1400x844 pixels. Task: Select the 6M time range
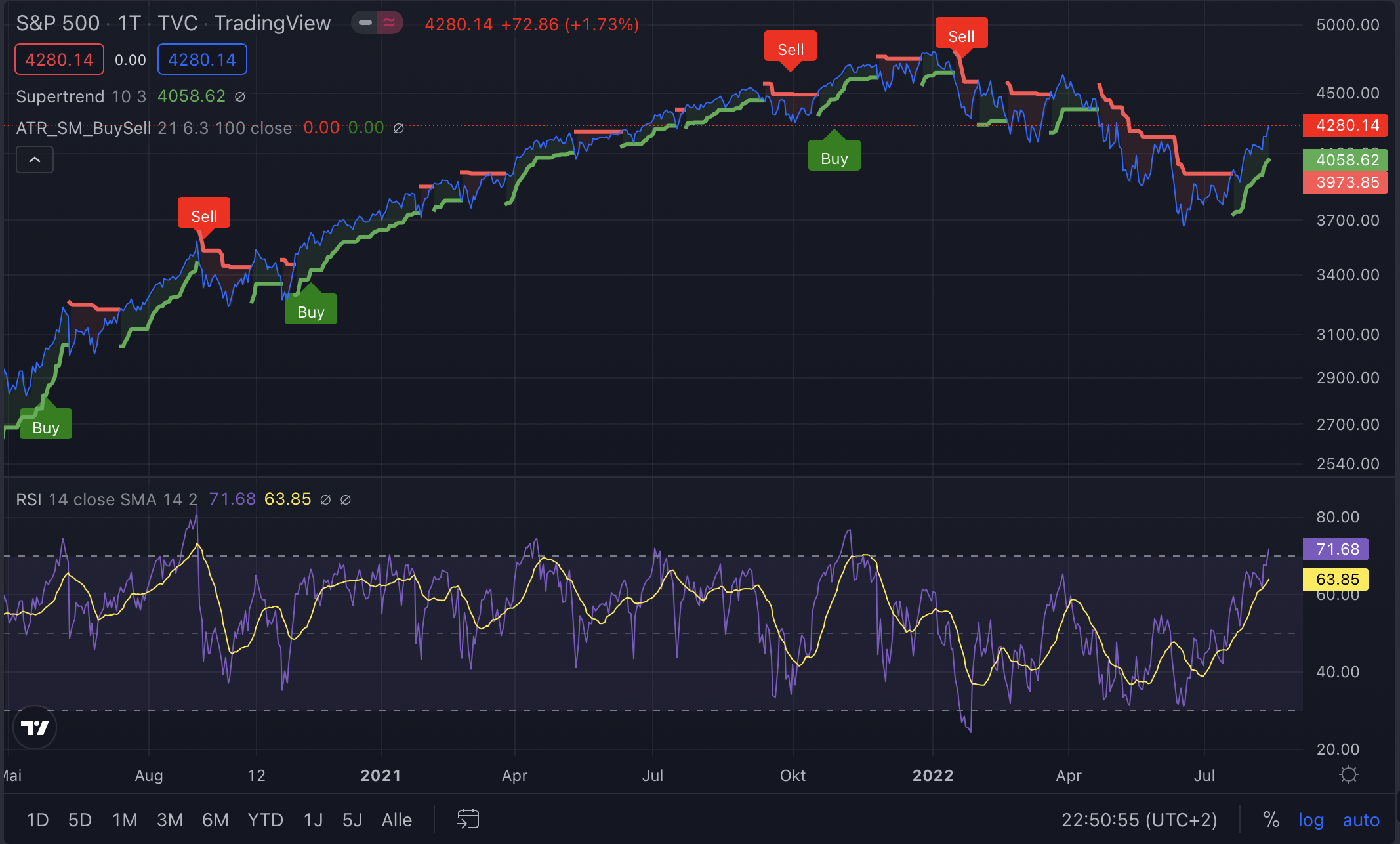click(215, 820)
